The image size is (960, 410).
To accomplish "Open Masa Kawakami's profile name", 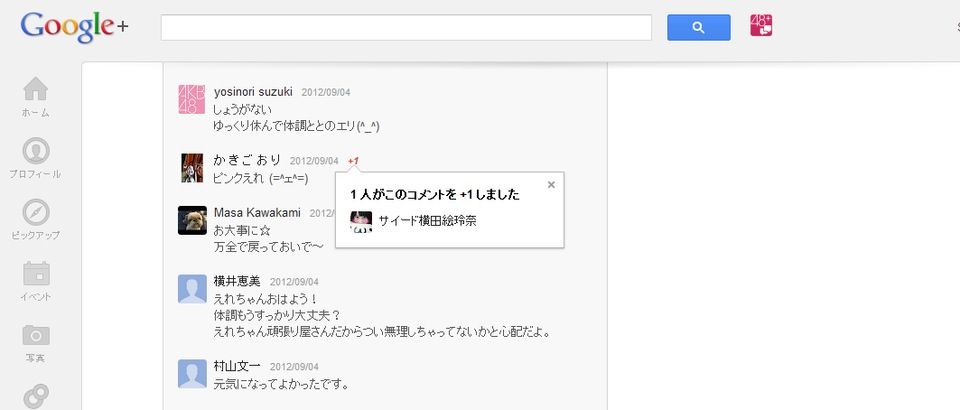I will (x=257, y=212).
